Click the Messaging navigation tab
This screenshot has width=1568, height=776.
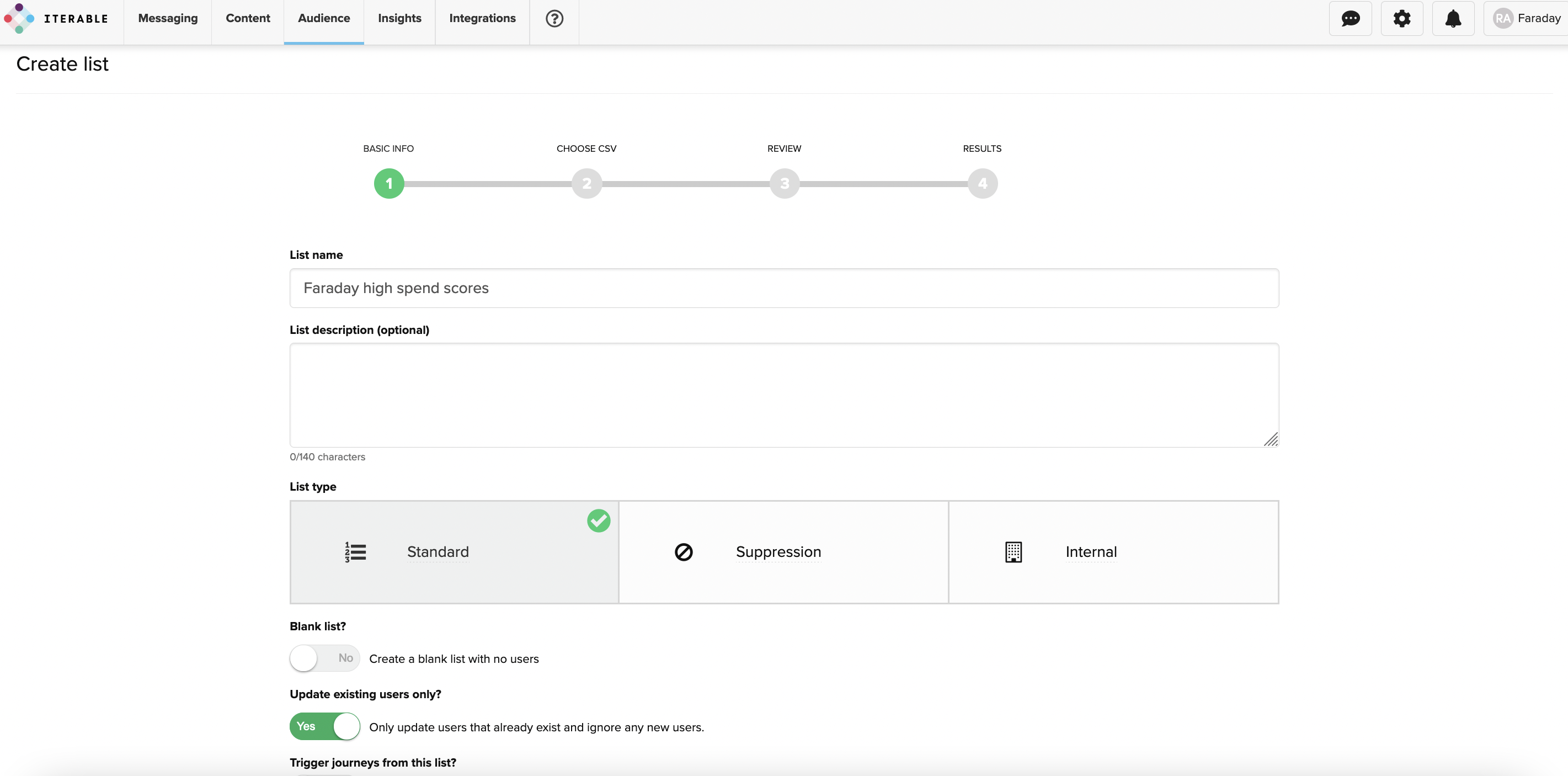click(x=168, y=18)
